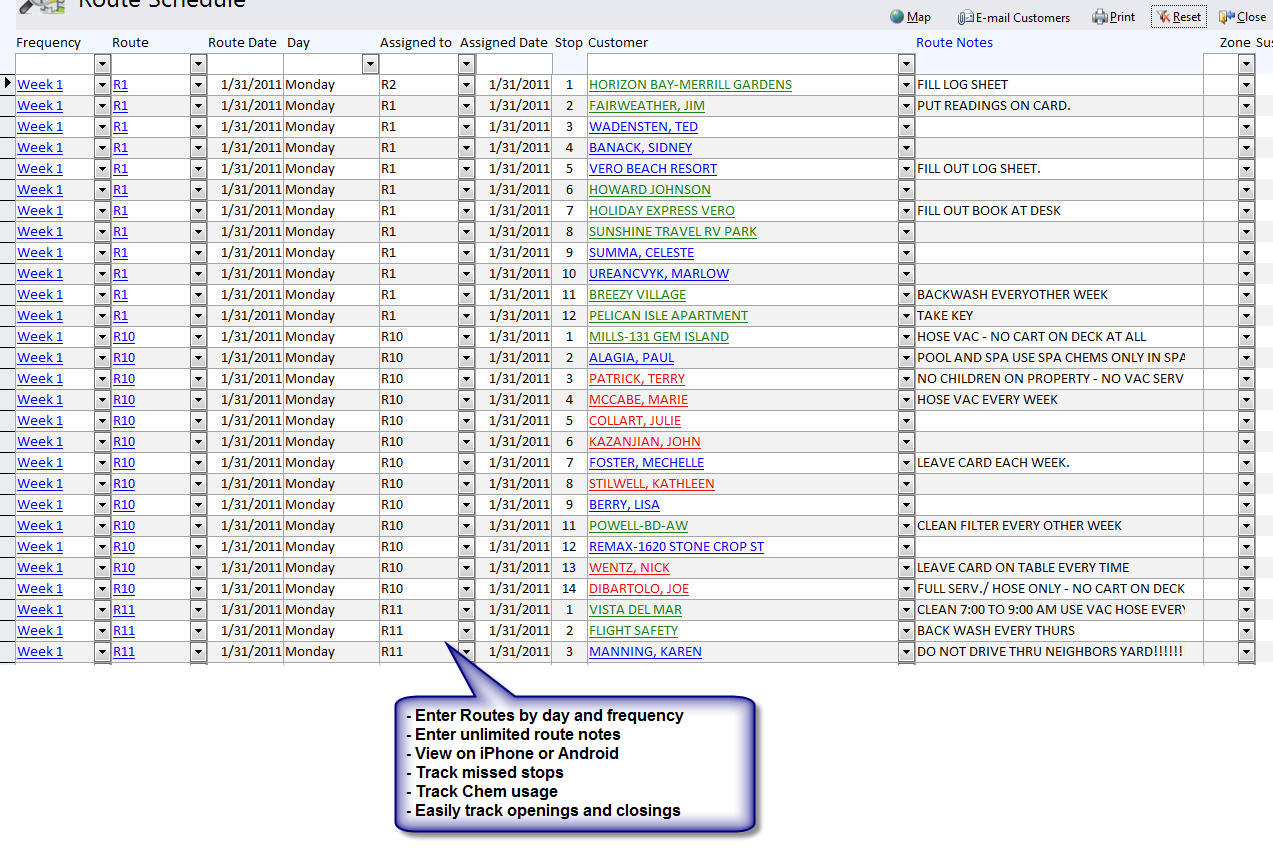The image size is (1273, 848).
Task: Open customer WADENSTEN, TED
Action: [x=643, y=127]
